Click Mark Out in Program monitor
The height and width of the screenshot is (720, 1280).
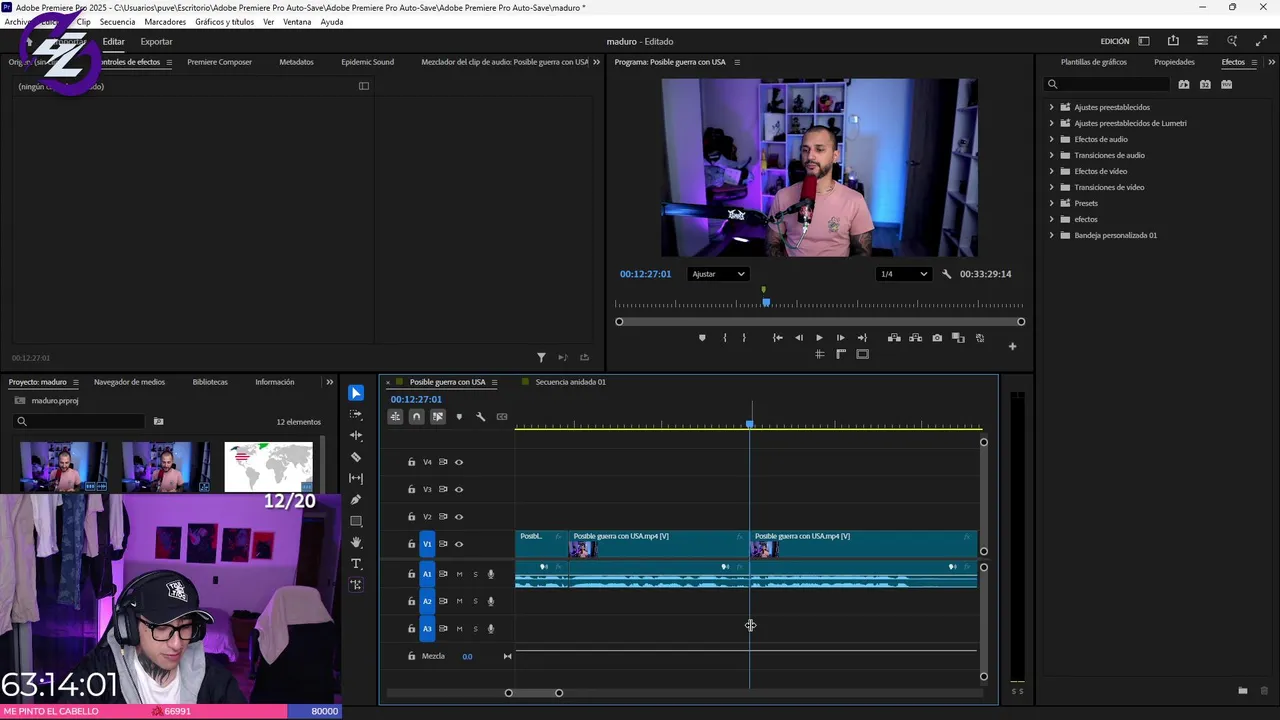pyautogui.click(x=744, y=338)
